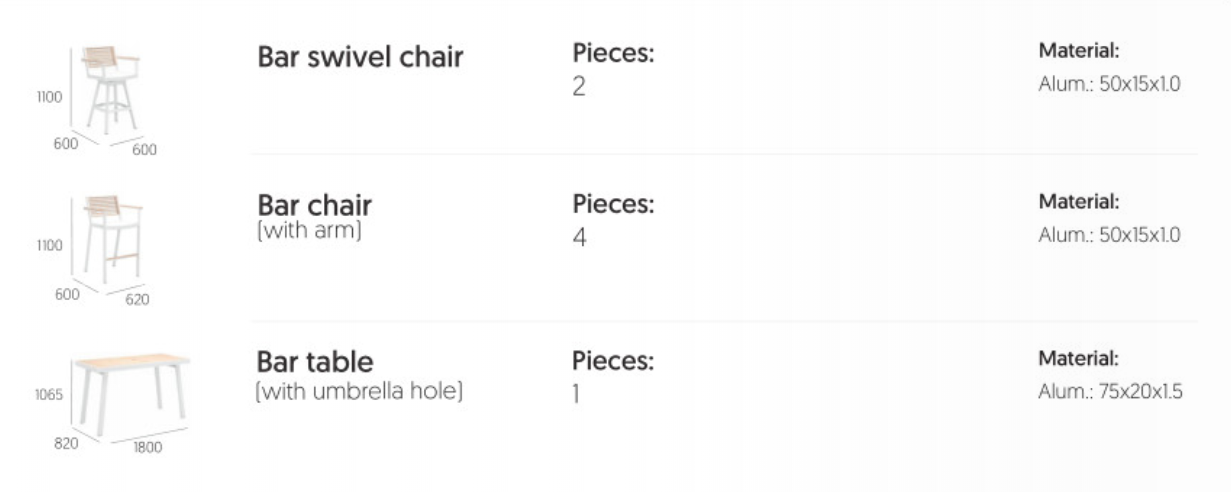The image size is (1231, 492).
Task: Click the "Alum.: 75x20x1.5" material value
Action: coord(1110,391)
